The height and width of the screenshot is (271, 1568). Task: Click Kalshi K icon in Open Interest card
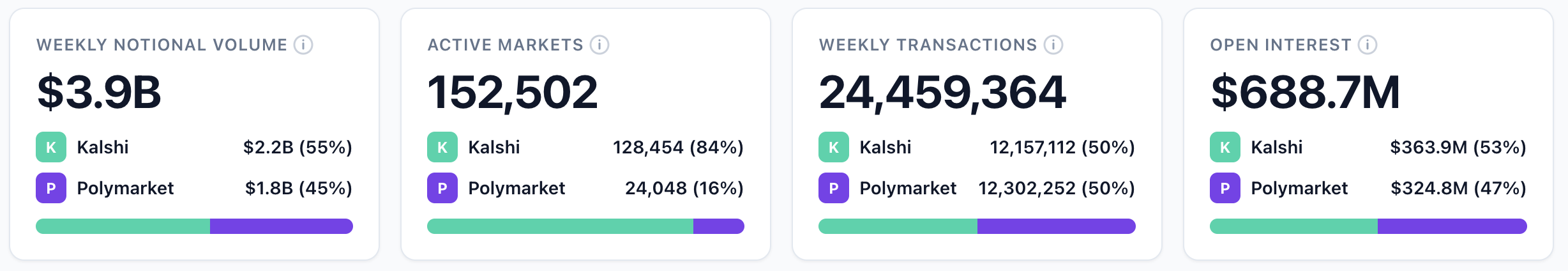[1225, 147]
